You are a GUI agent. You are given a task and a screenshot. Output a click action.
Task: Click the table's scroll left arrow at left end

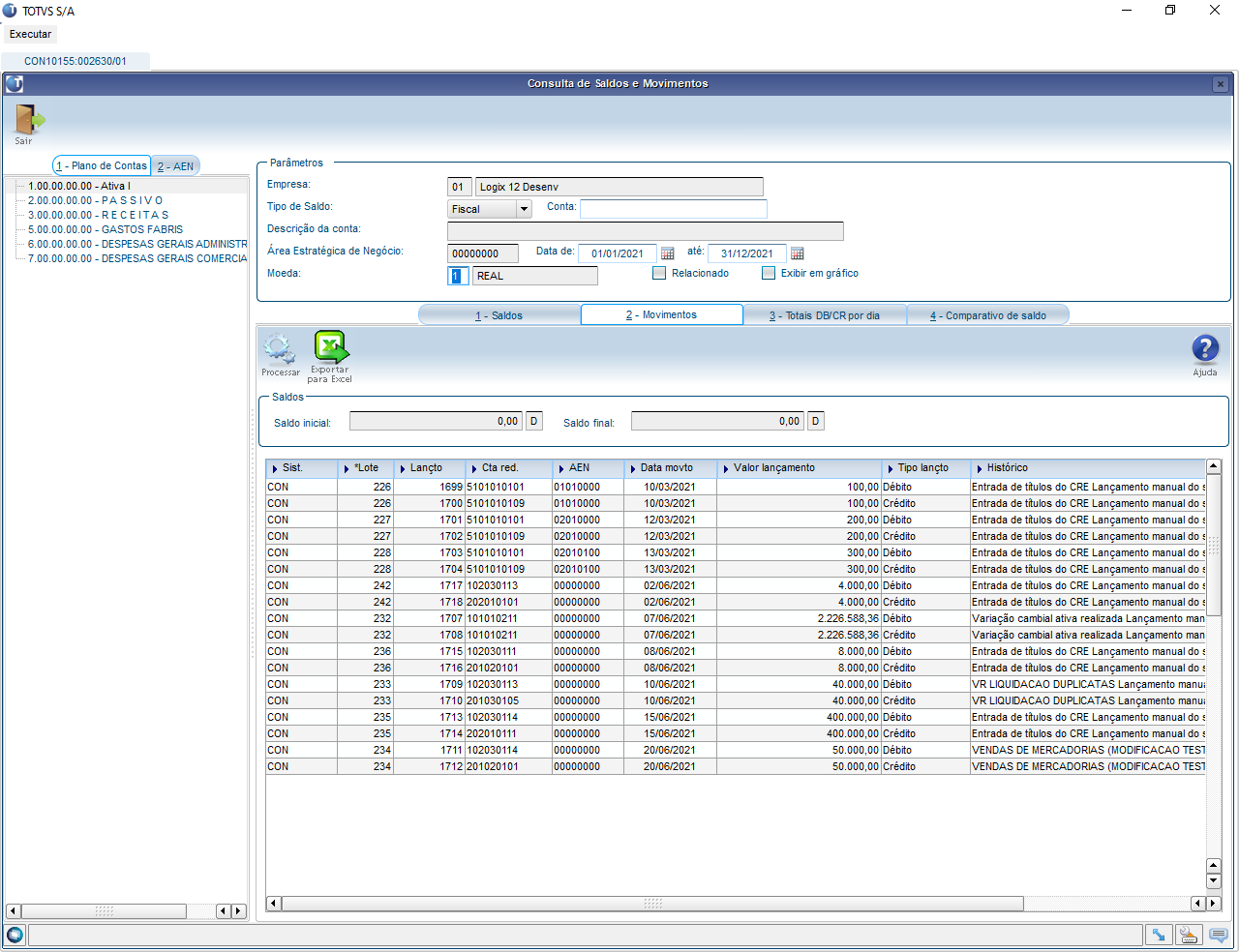coord(274,904)
